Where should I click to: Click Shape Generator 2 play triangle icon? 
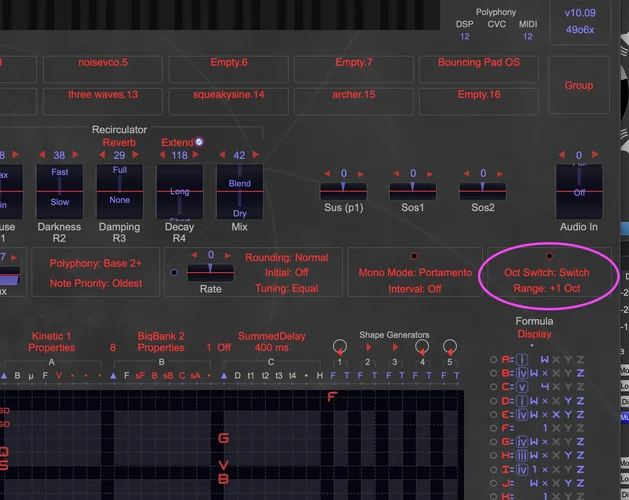(368, 347)
